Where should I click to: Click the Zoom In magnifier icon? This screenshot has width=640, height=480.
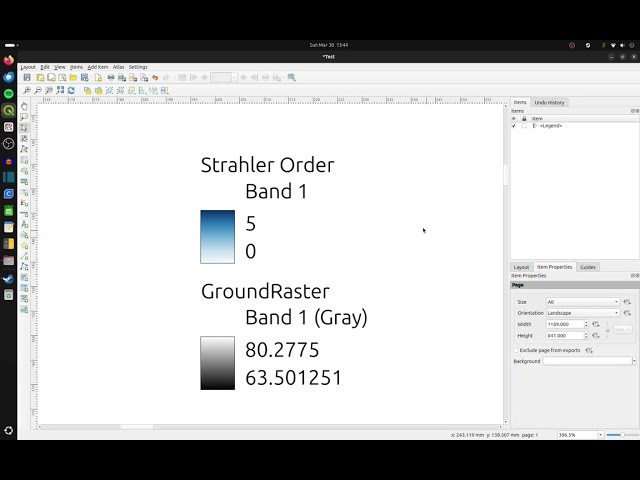(27, 91)
